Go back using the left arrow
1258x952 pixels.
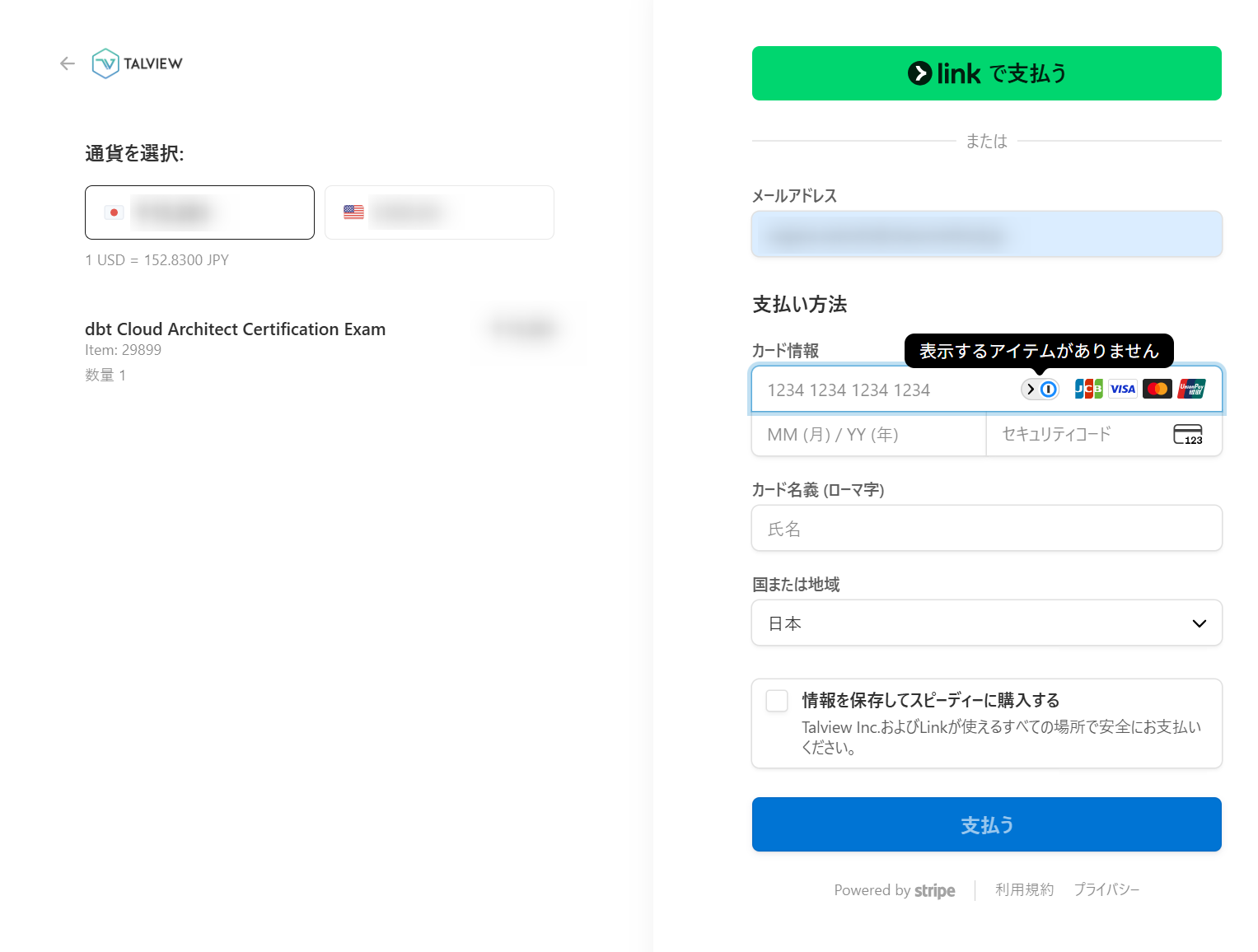tap(68, 63)
